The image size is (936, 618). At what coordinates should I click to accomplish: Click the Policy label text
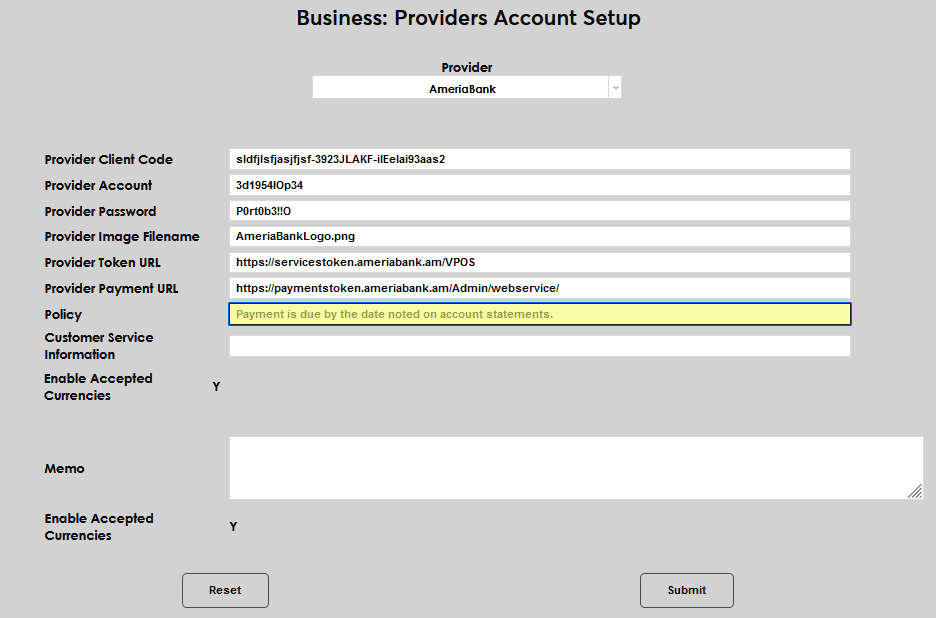pos(63,315)
